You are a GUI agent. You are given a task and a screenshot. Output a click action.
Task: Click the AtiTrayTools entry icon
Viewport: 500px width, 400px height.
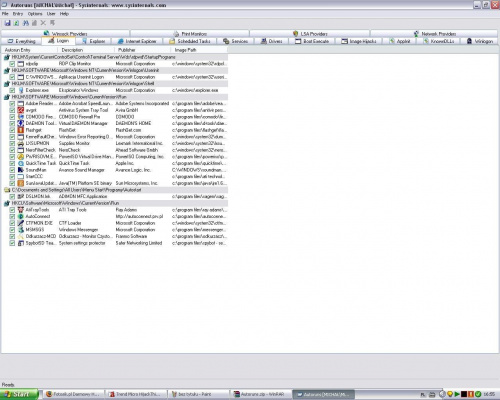point(21,210)
